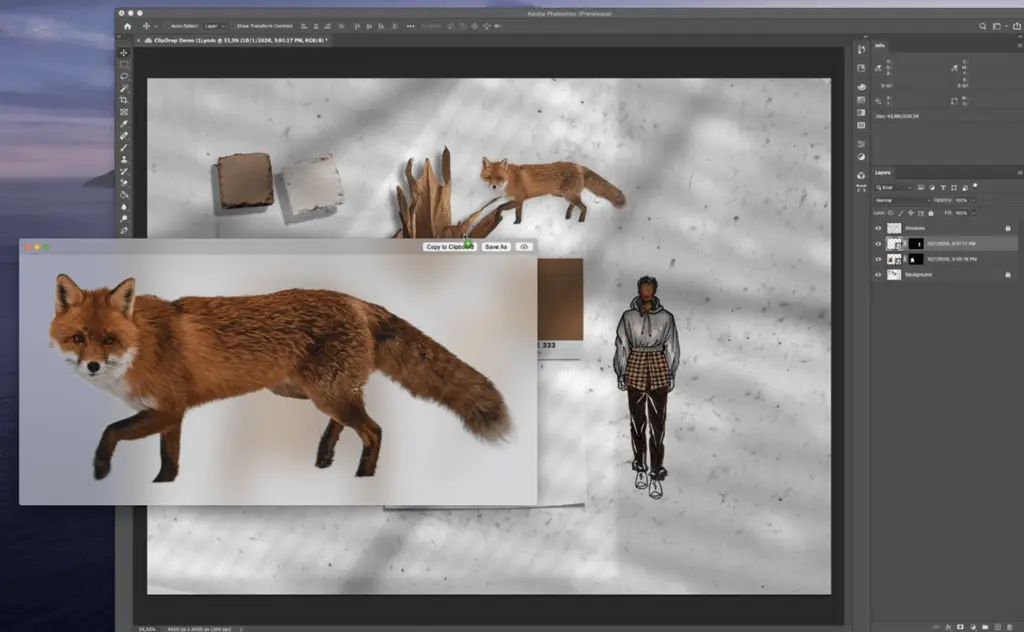Go to Photoshop Home screen icon
The image size is (1024, 632).
127,26
